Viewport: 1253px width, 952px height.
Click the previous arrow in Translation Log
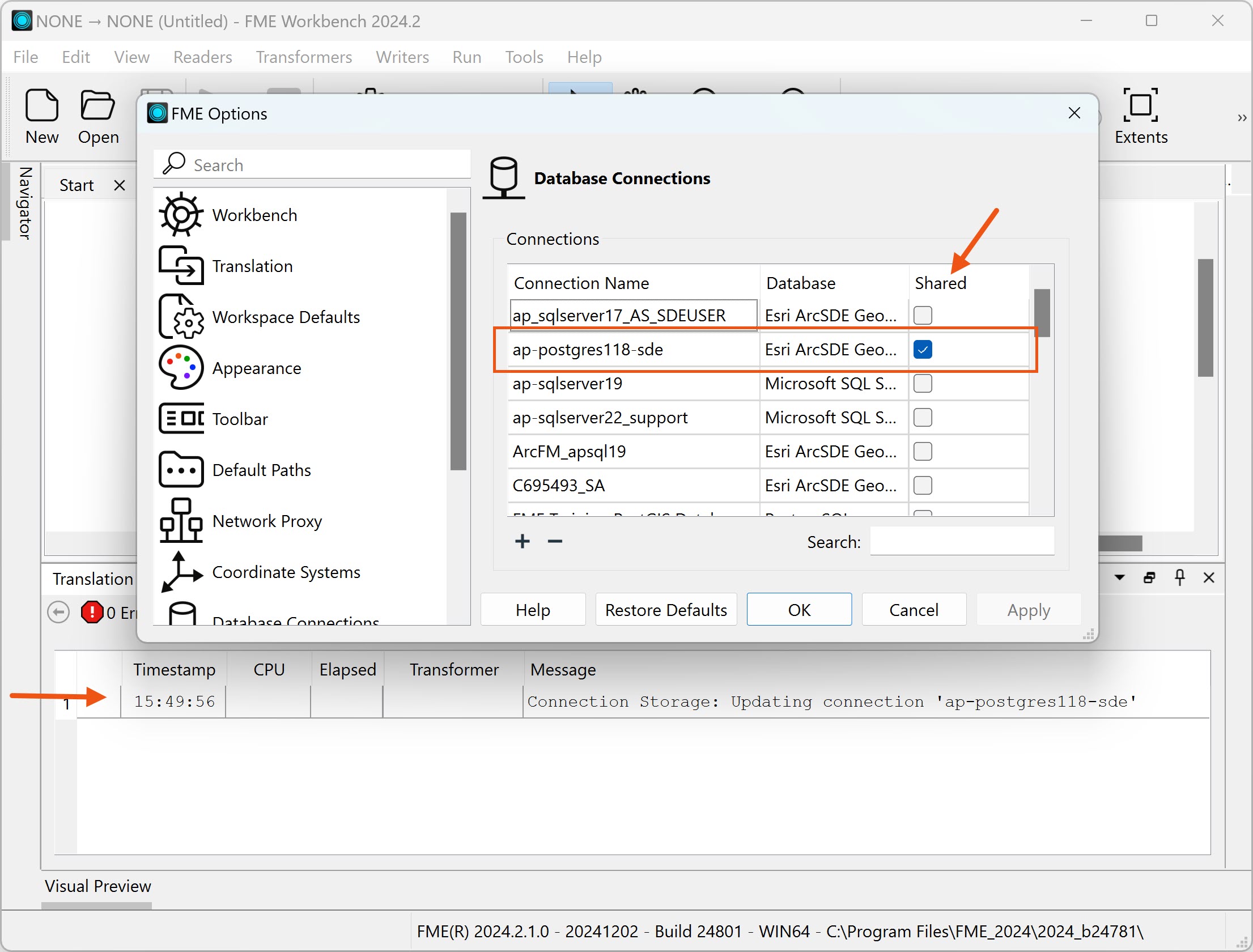58,612
